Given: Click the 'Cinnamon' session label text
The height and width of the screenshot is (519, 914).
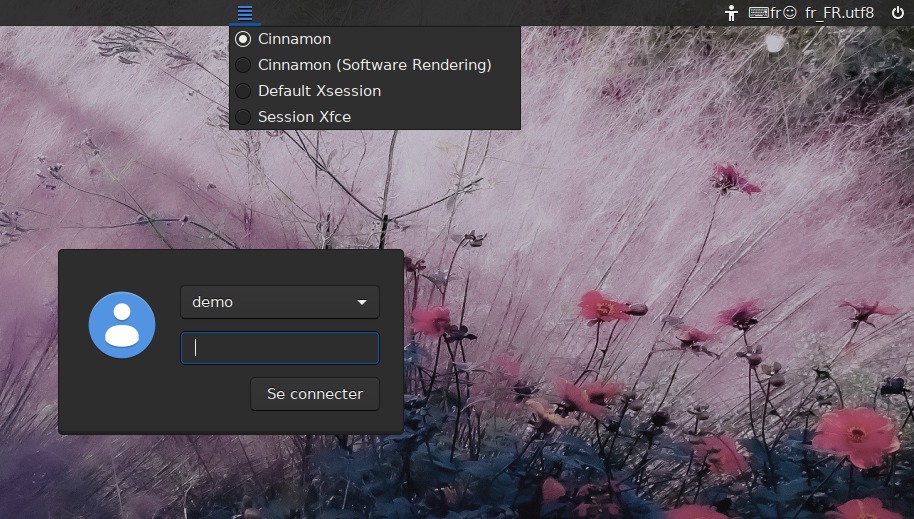Looking at the screenshot, I should [x=294, y=39].
